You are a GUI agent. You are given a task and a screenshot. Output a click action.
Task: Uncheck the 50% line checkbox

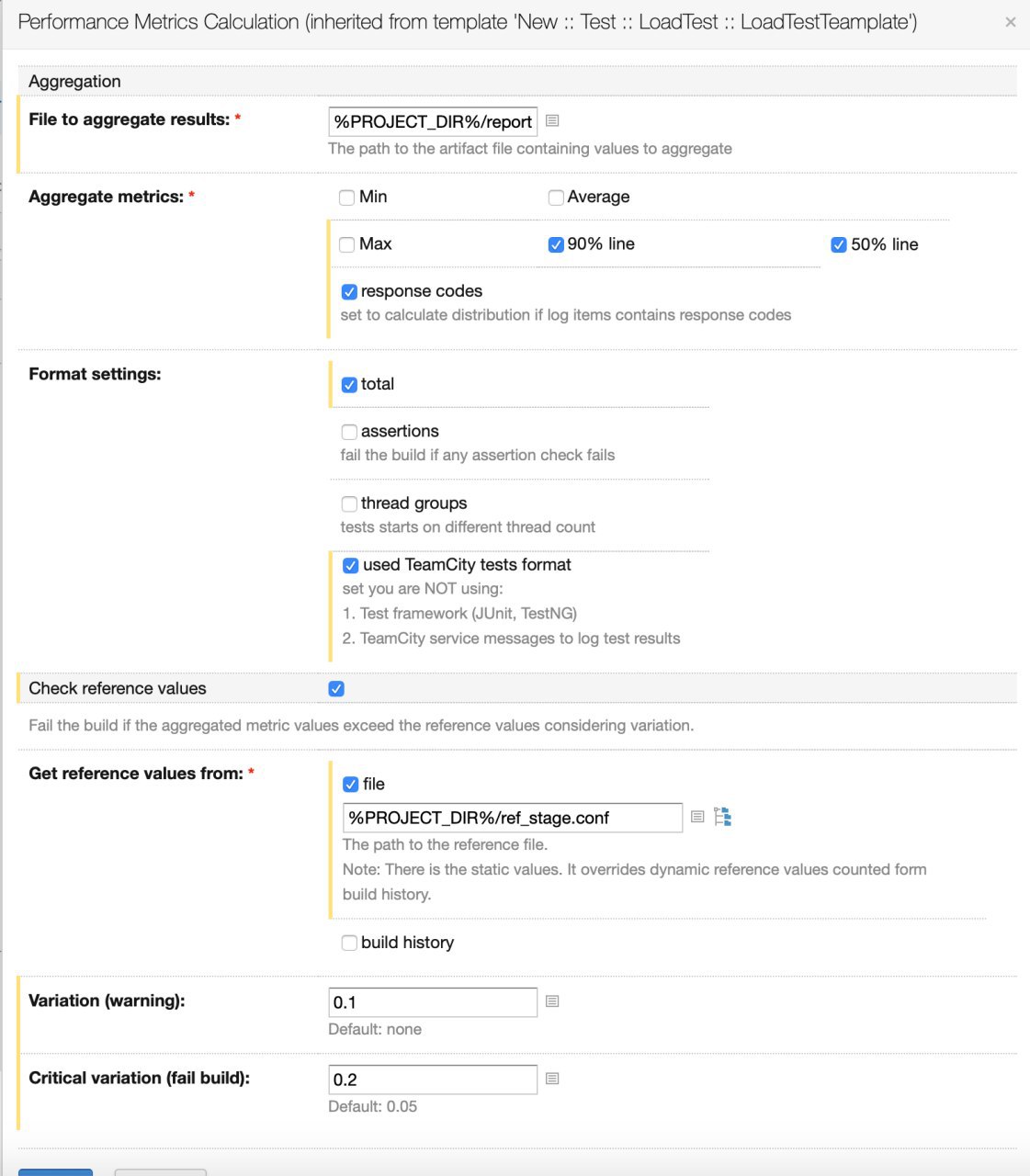[839, 244]
